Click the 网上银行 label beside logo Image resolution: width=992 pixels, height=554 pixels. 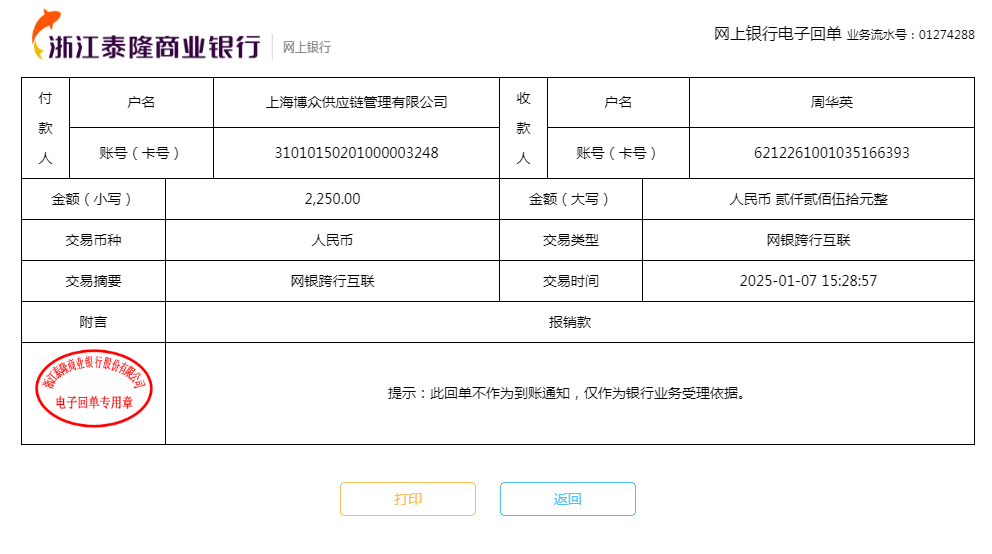(307, 47)
